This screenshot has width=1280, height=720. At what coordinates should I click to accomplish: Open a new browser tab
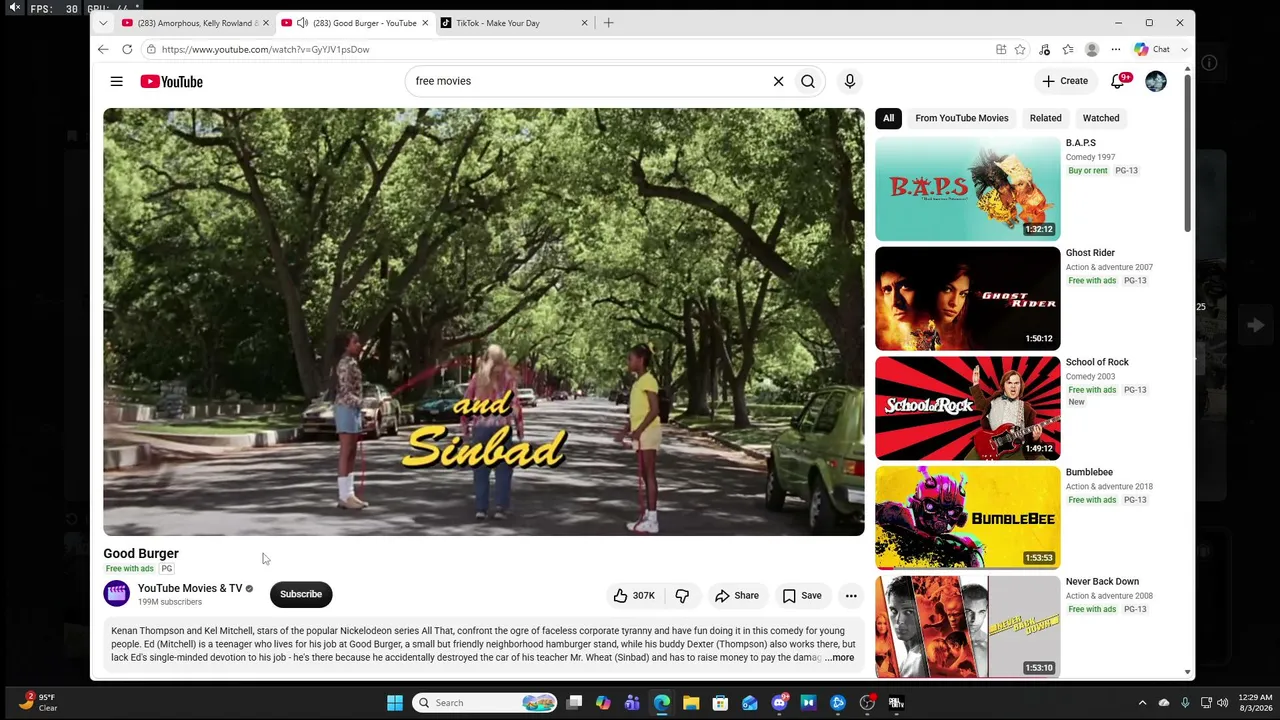click(x=608, y=23)
